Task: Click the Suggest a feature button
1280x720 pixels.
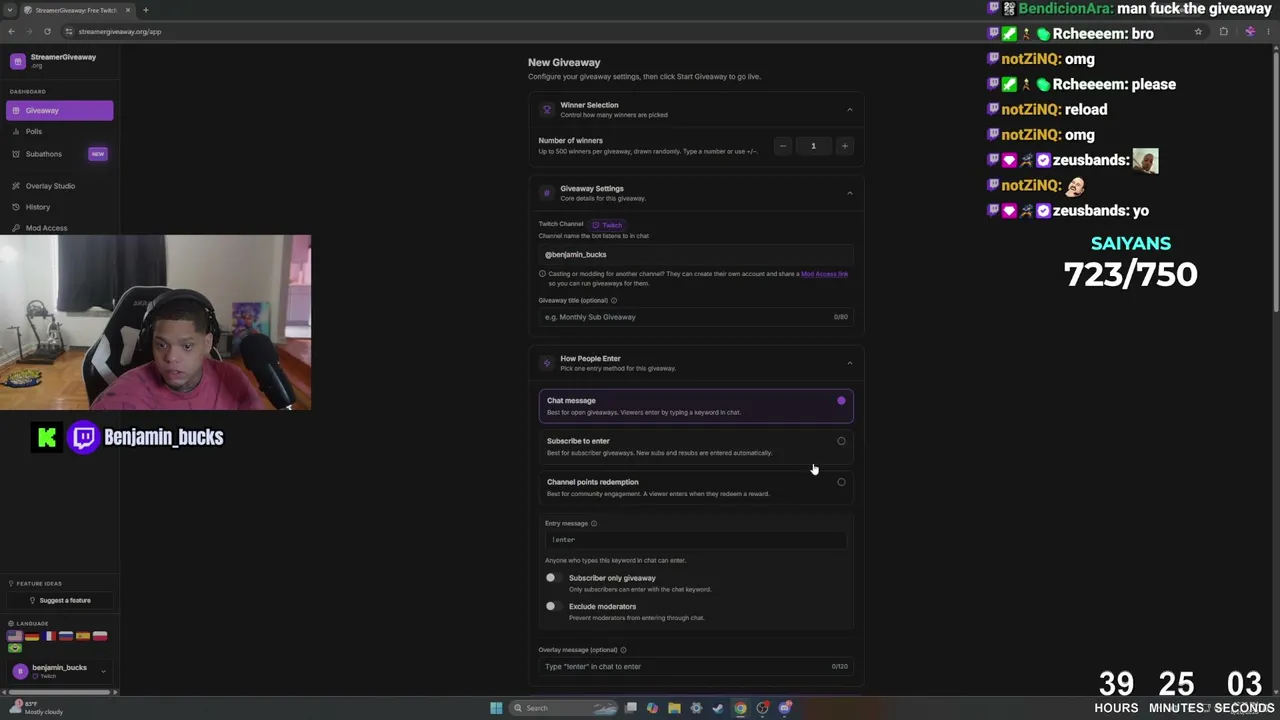Action: point(60,600)
